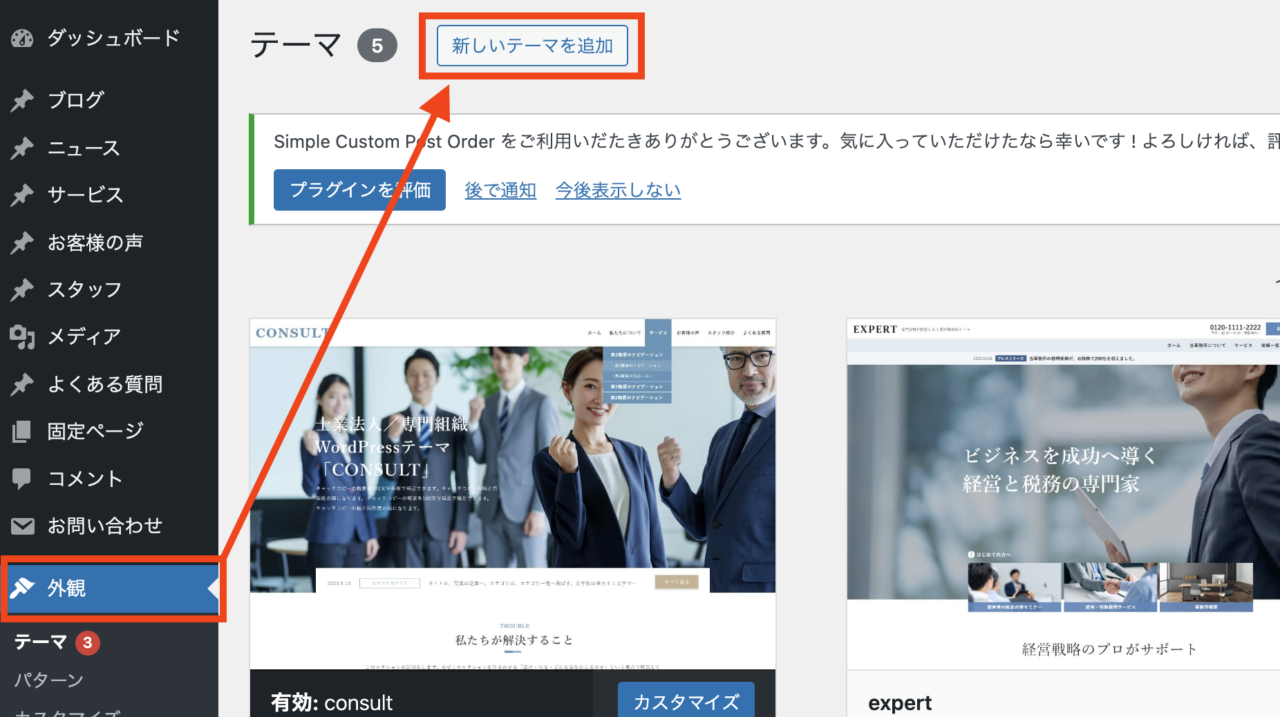This screenshot has width=1280, height=717.
Task: Click the pin icon beside サービス
Action: click(22, 195)
